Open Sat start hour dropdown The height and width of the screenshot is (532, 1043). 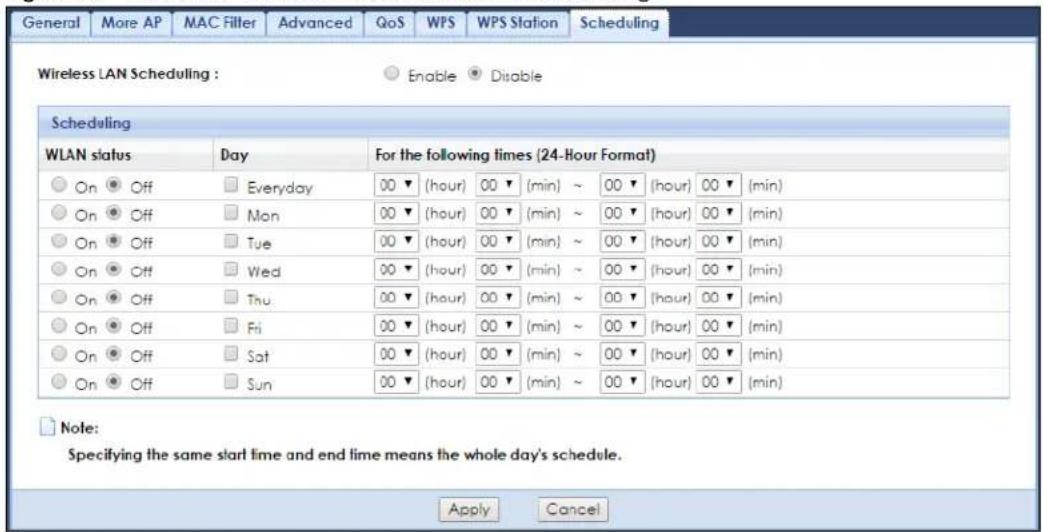coord(396,354)
